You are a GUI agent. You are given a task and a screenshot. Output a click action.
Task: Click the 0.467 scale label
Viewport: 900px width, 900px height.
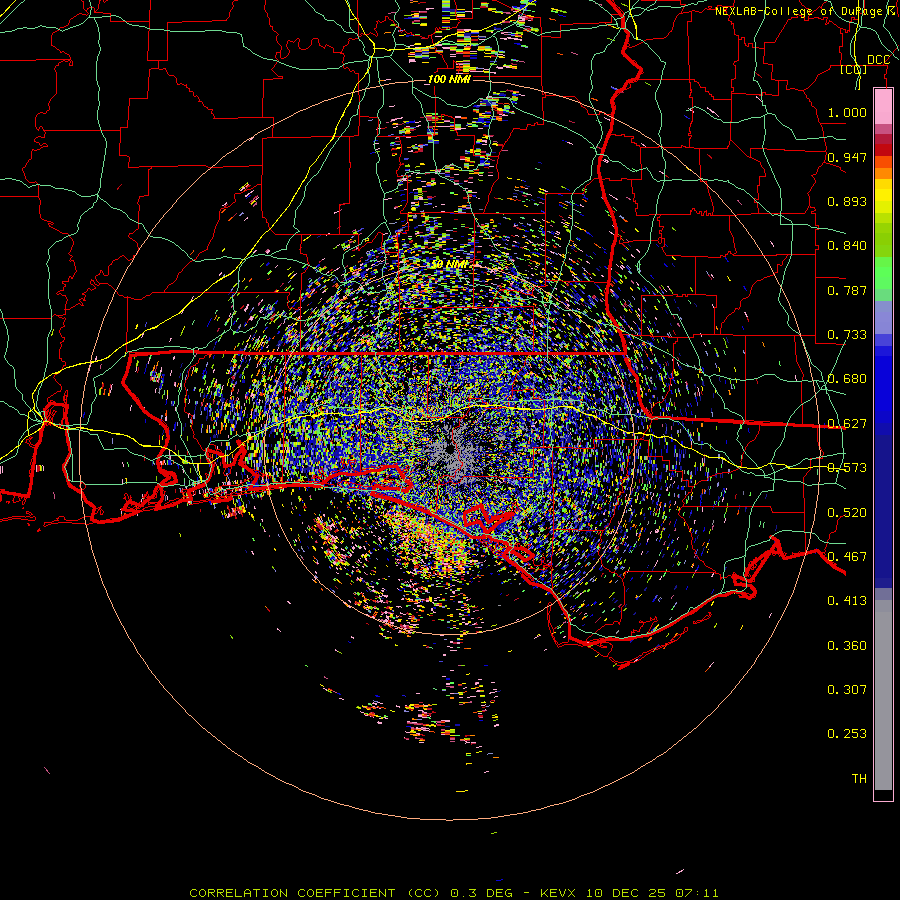[x=847, y=557]
